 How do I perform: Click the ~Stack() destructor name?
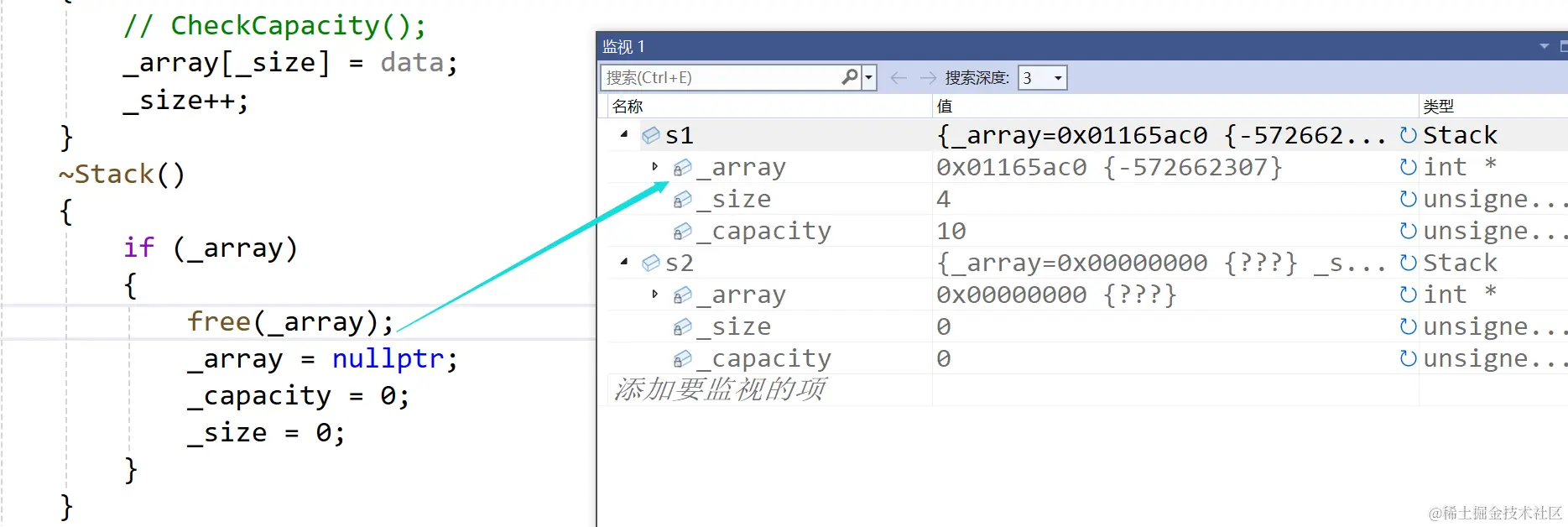click(122, 175)
